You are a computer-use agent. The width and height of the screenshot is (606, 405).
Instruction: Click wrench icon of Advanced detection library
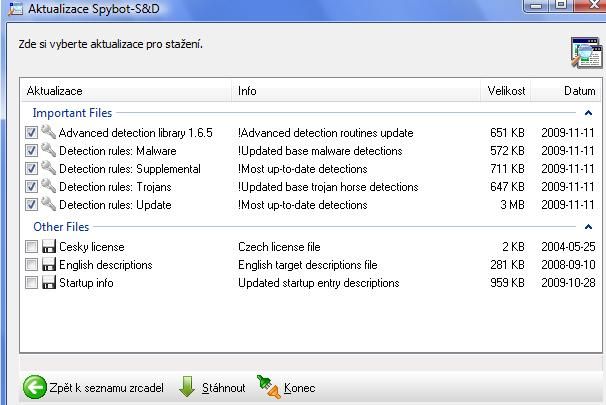[x=49, y=132]
